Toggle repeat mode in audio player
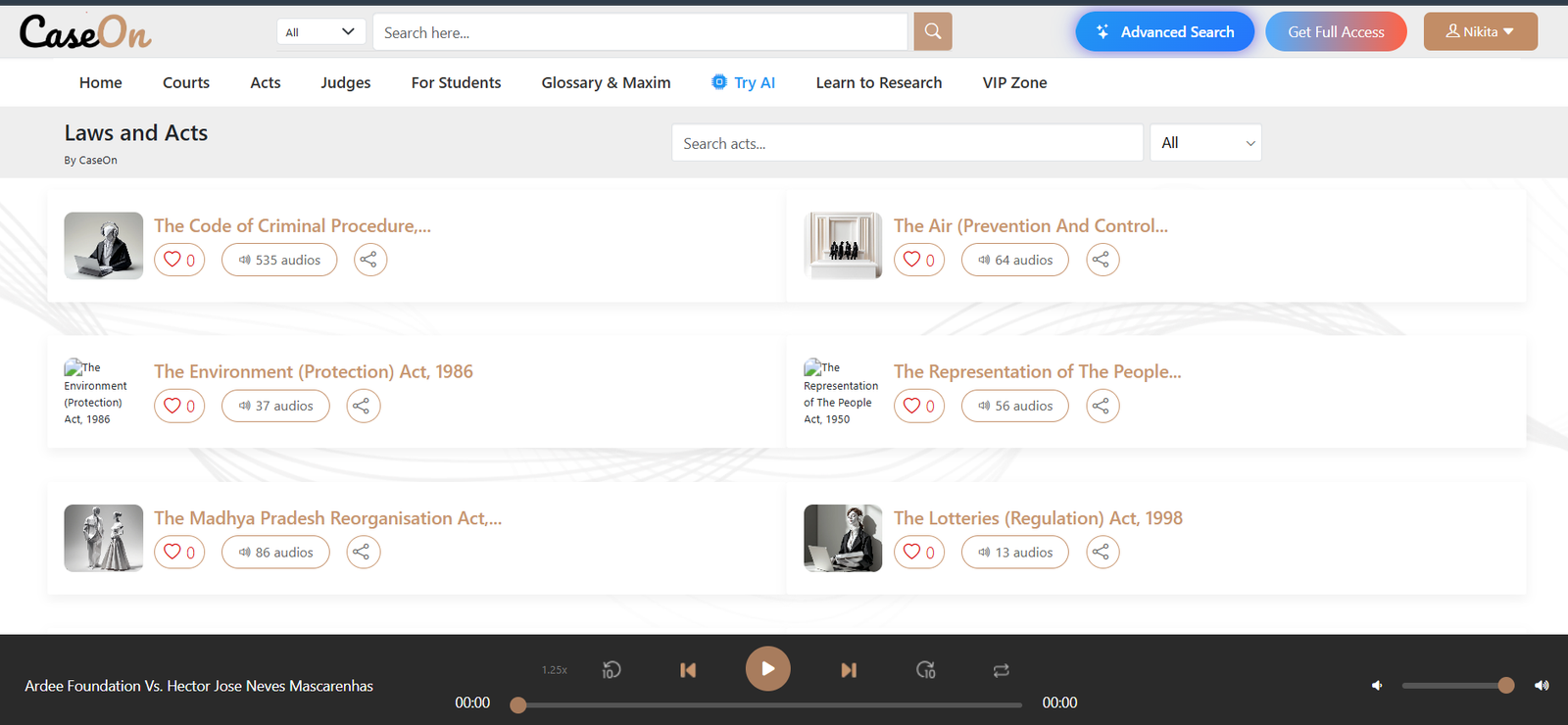The height and width of the screenshot is (725, 1568). pyautogui.click(x=1001, y=670)
